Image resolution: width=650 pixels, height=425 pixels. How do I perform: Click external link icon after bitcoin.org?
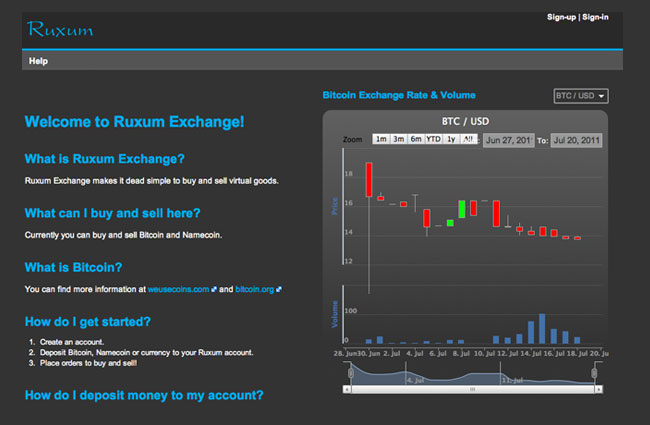pos(279,289)
